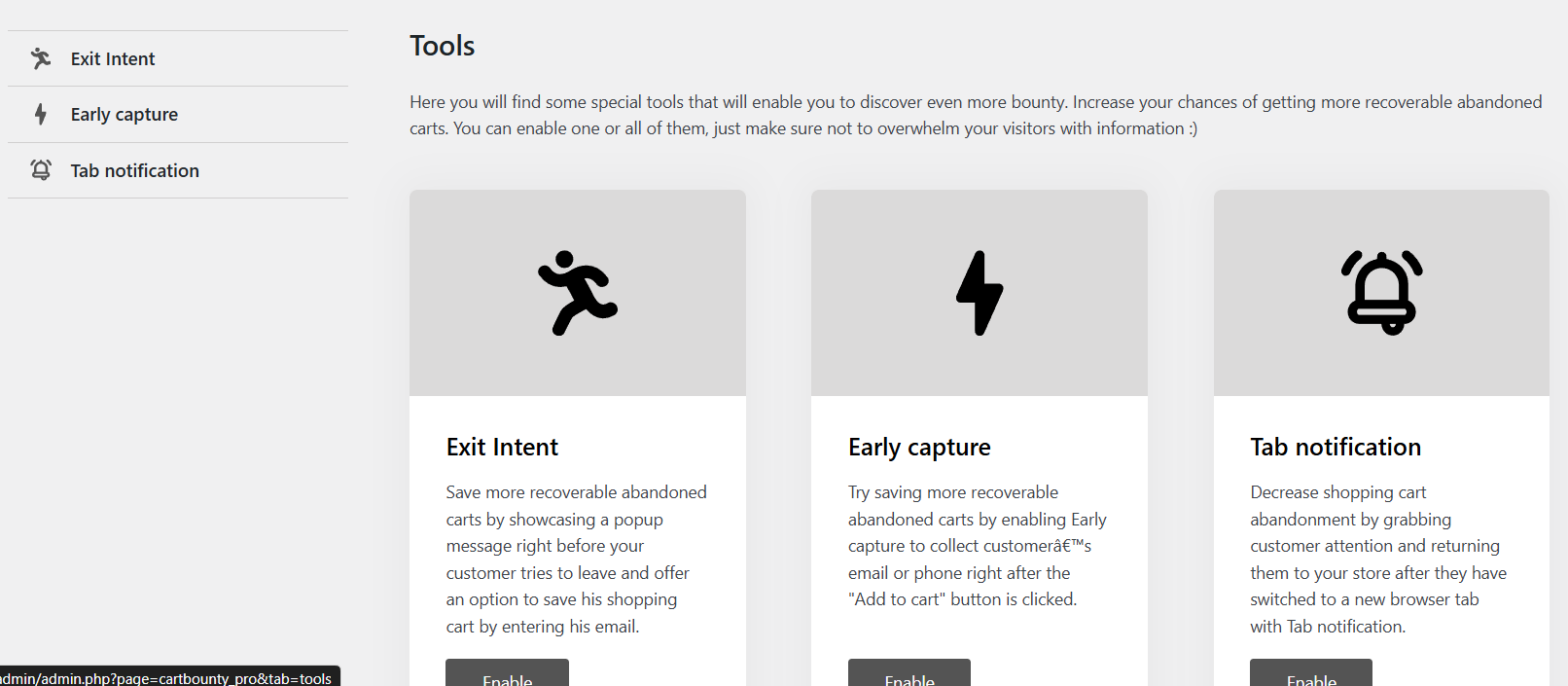Click the small lightning bolt sidebar icon

[41, 115]
